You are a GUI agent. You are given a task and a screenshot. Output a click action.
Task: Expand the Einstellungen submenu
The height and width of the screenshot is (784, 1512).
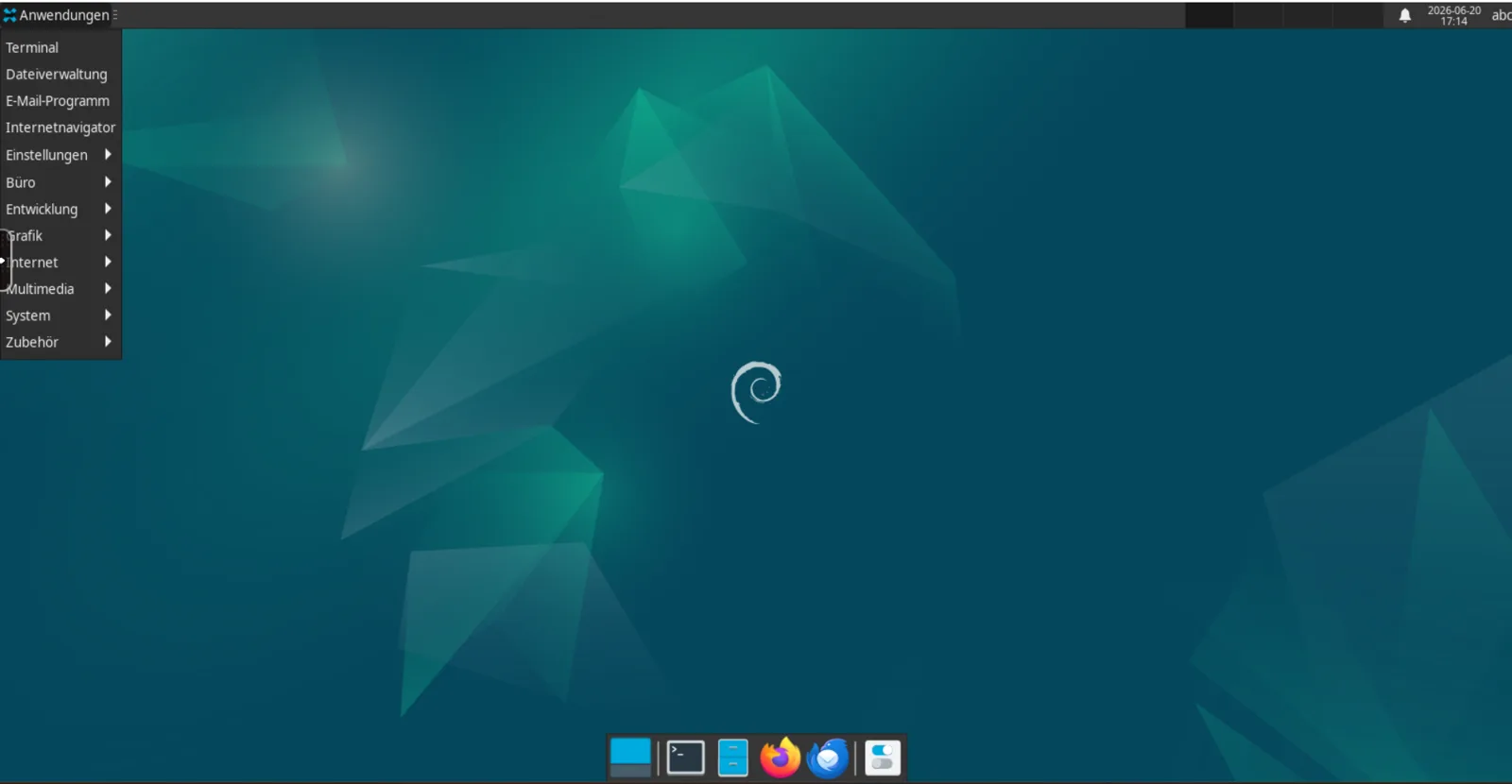pos(60,155)
